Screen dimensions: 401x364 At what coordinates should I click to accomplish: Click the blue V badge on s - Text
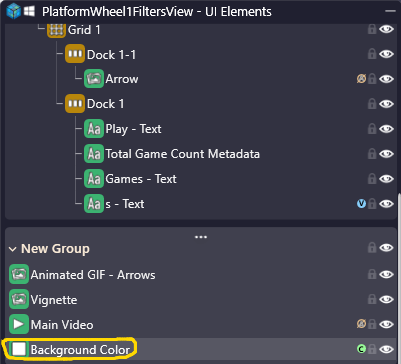point(361,204)
